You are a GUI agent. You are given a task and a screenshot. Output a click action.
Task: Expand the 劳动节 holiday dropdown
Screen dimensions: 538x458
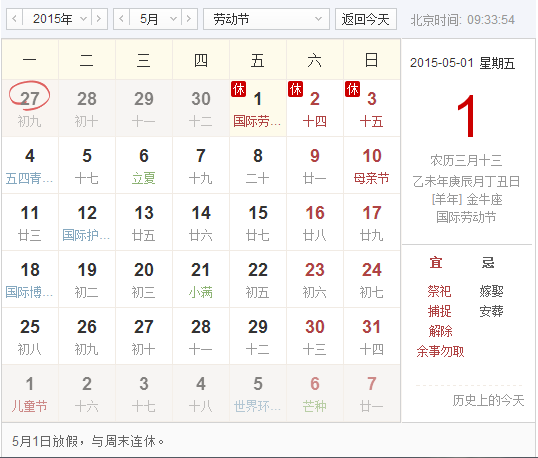coord(266,19)
